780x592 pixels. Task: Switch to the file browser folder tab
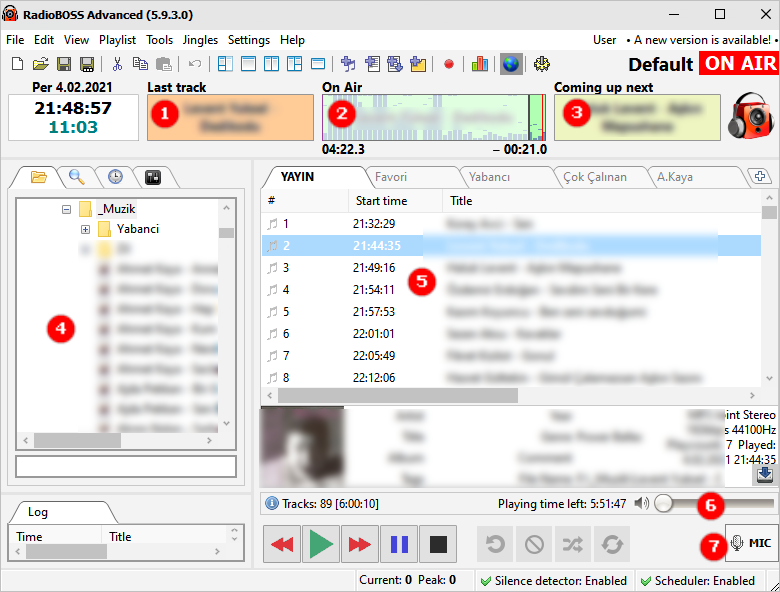coord(38,177)
